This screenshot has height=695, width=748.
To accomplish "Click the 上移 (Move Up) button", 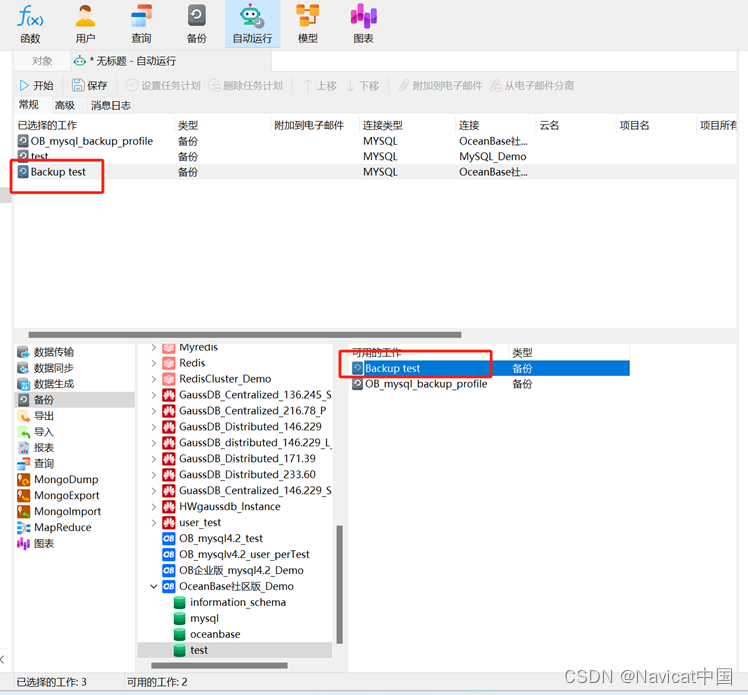I will (x=320, y=85).
